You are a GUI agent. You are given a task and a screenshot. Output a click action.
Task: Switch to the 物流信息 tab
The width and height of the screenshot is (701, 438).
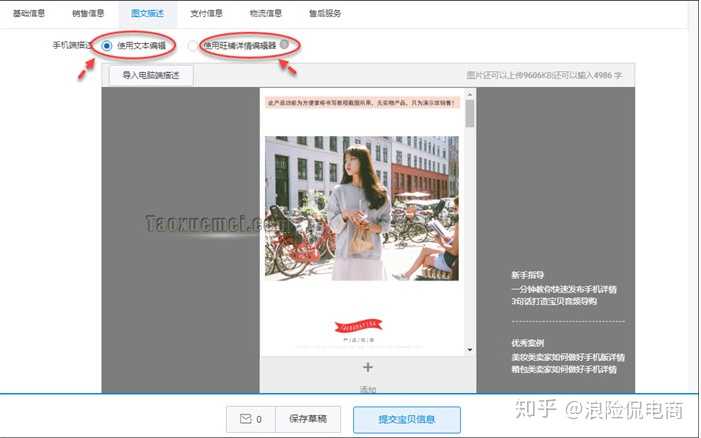(265, 14)
